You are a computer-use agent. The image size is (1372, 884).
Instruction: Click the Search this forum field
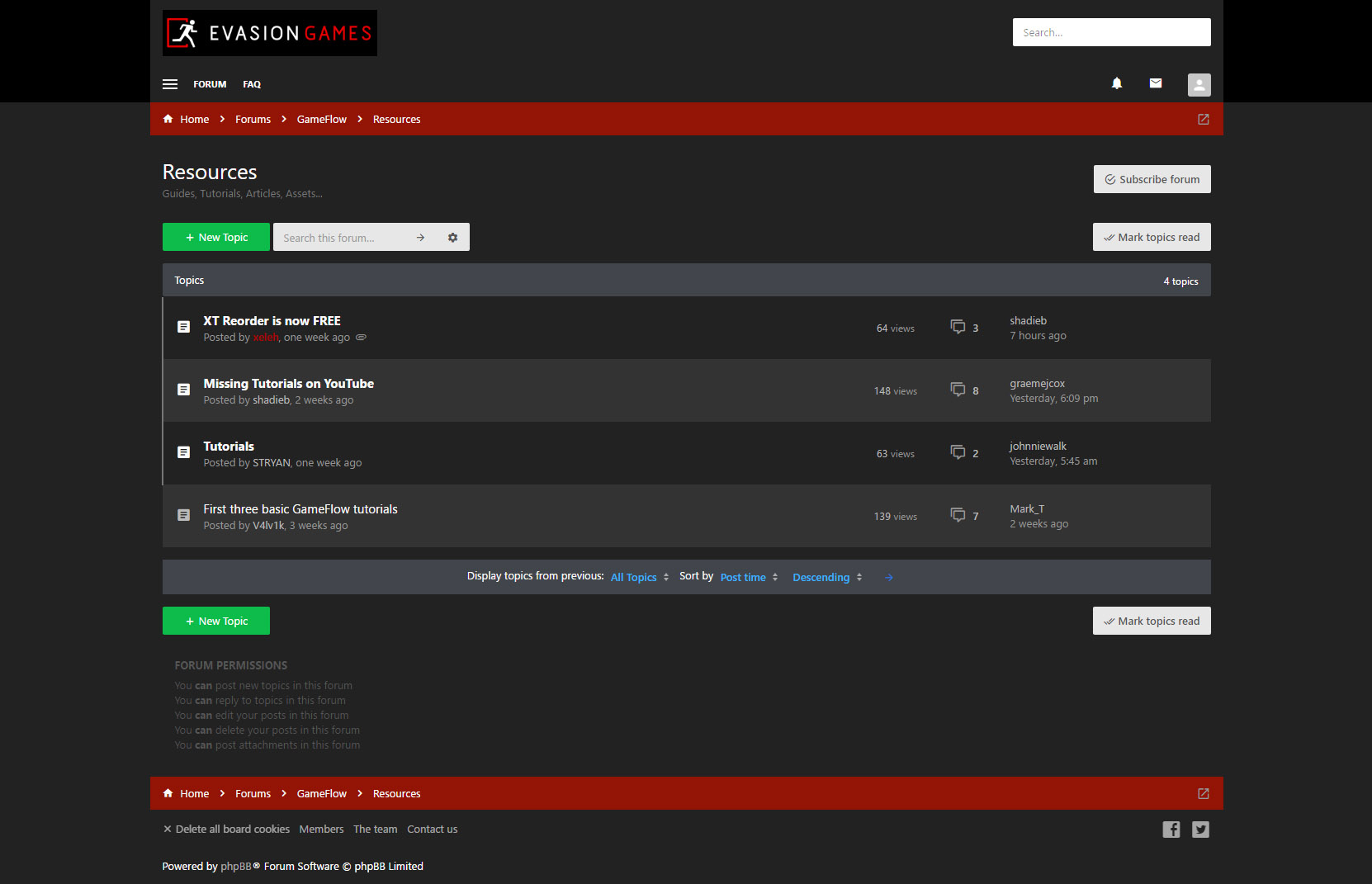point(339,238)
